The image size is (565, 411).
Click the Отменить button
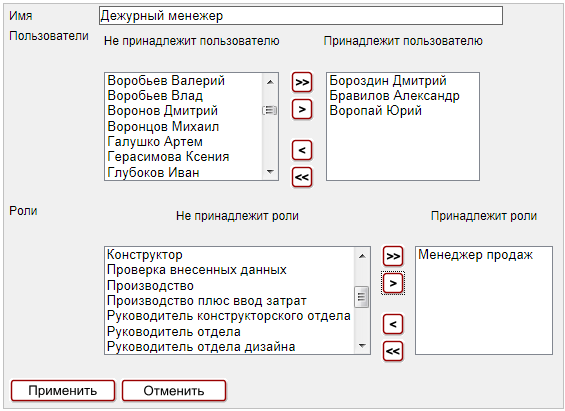point(174,390)
